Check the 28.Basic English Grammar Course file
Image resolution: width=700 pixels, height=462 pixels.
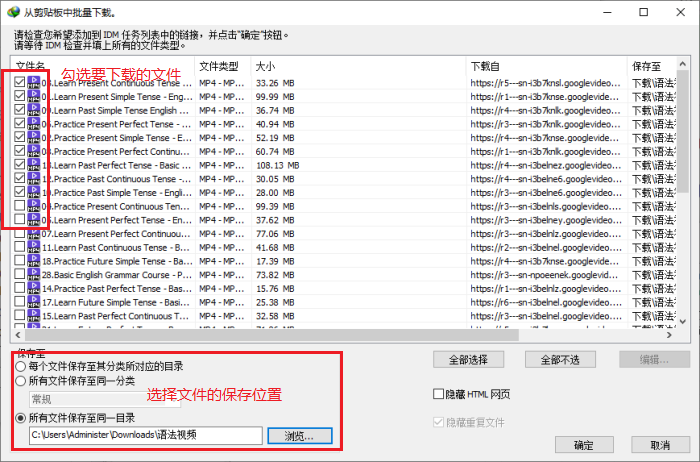click(x=19, y=274)
